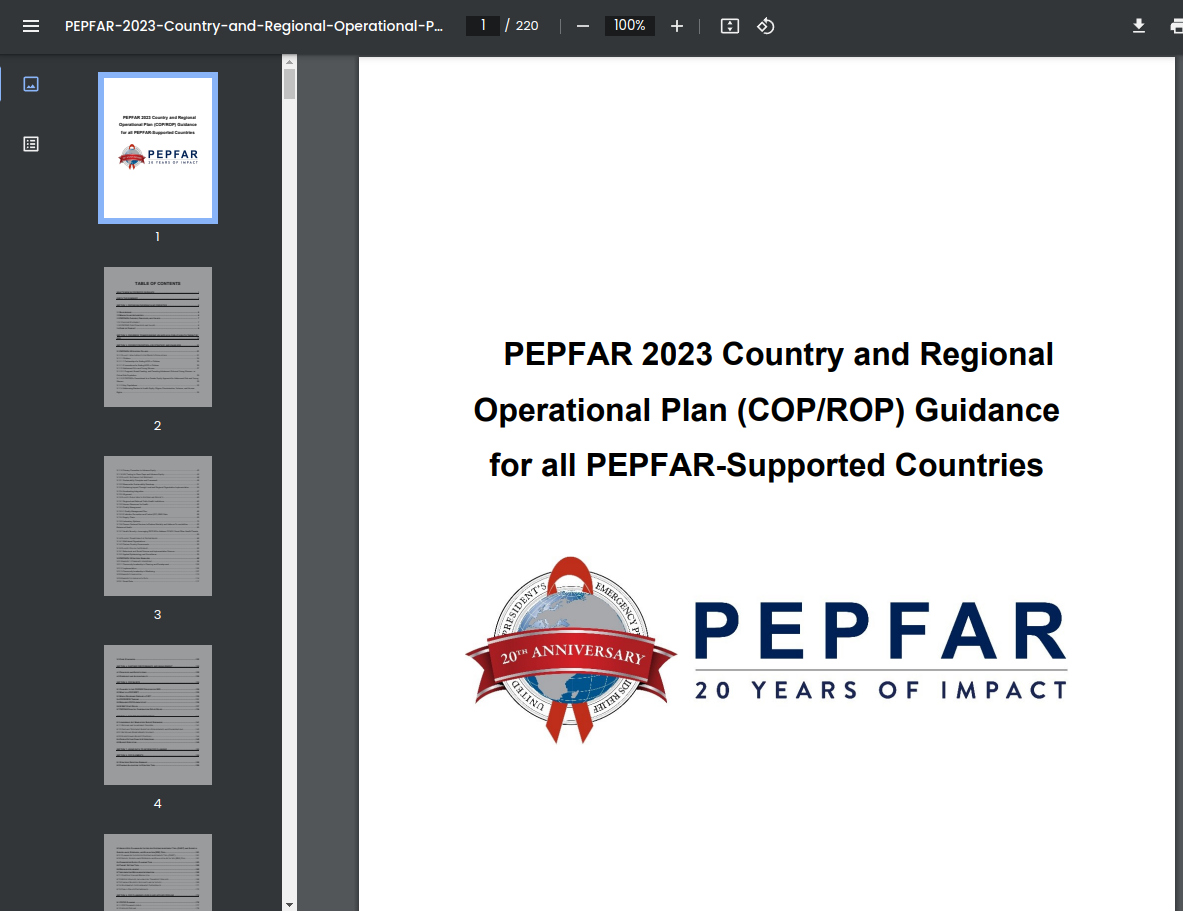
Task: Click the zoom in plus icon
Action: (x=677, y=26)
